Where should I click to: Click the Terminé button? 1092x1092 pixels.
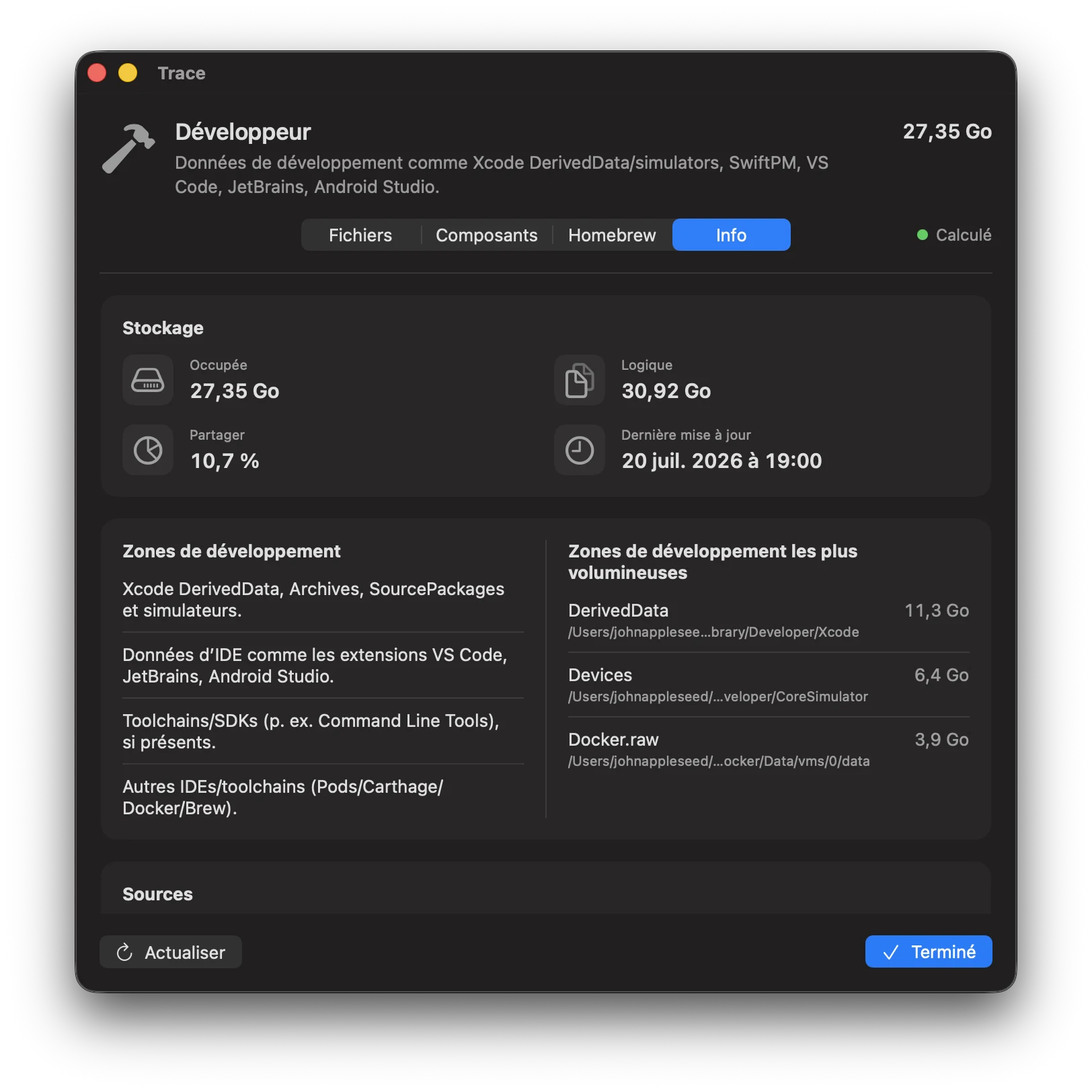coord(929,951)
